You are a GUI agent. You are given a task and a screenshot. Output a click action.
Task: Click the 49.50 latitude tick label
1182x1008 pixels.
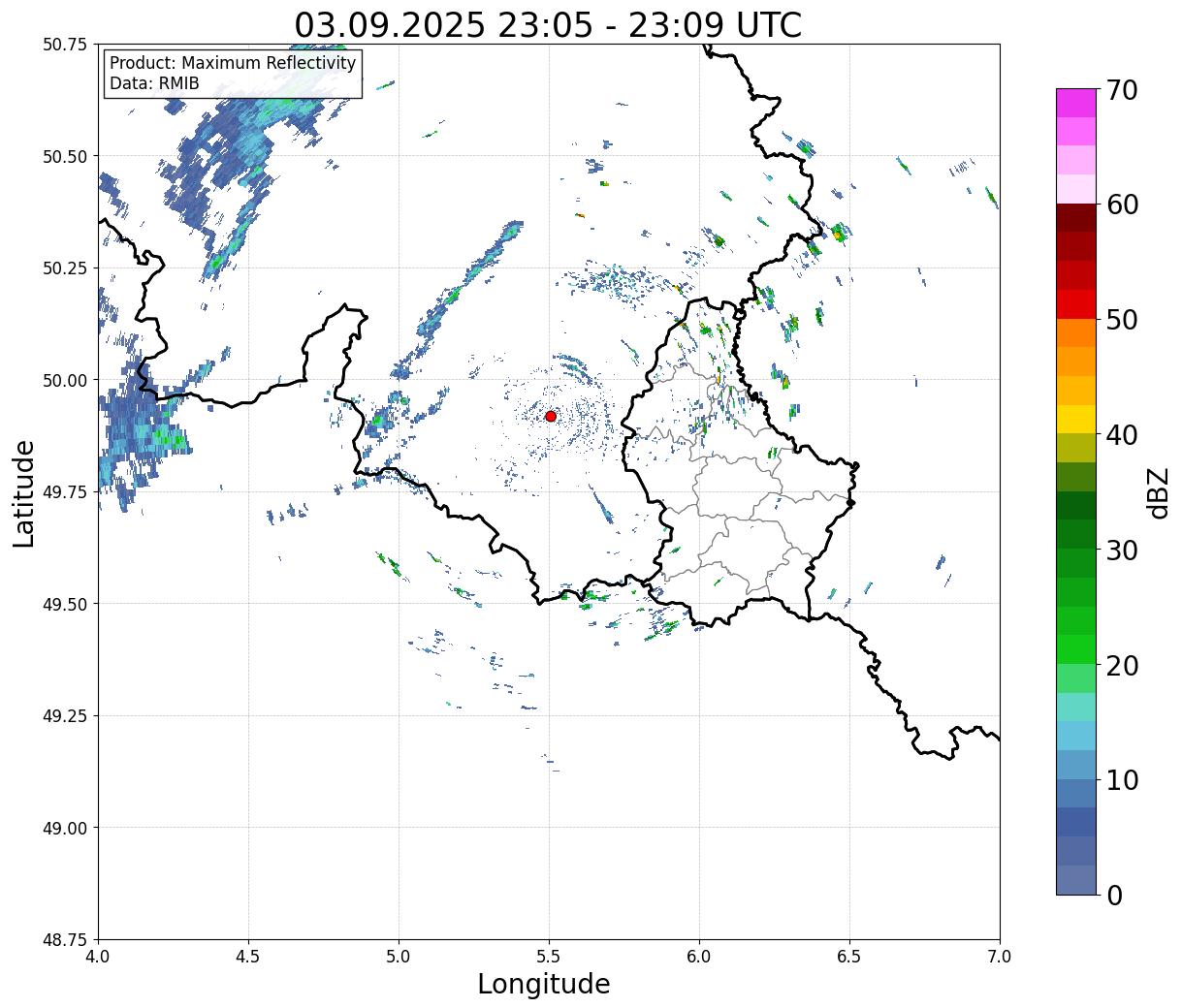[66, 604]
